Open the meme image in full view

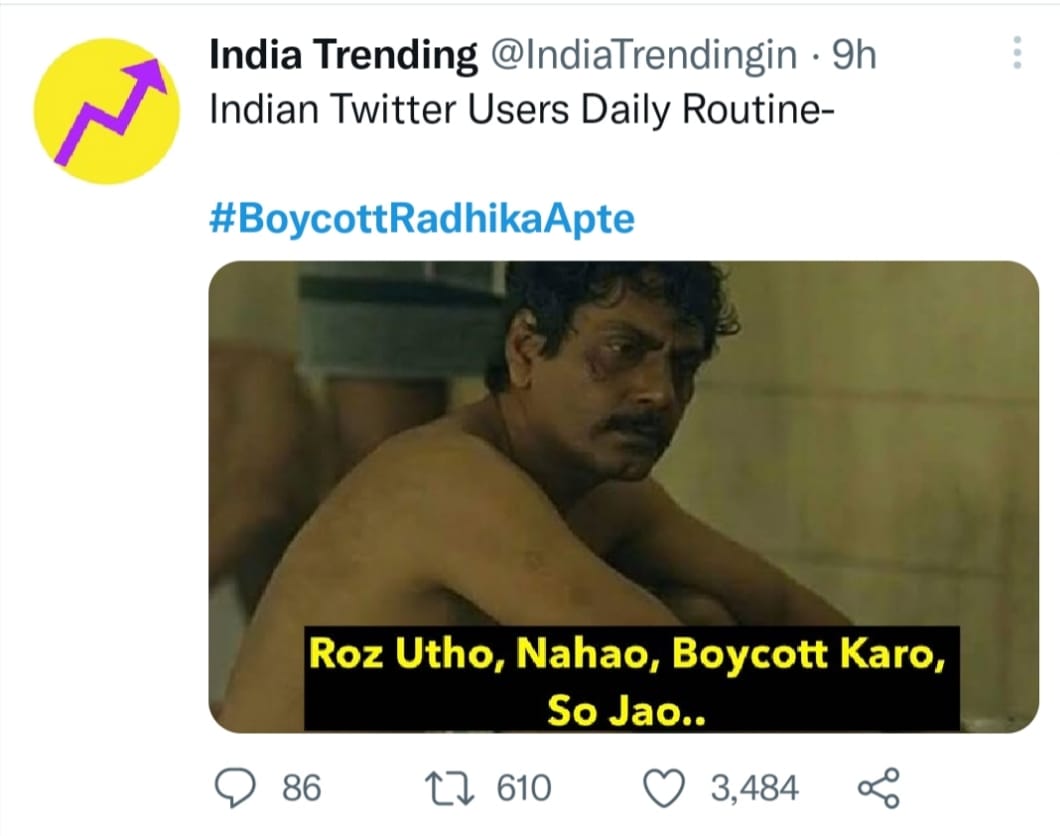point(624,450)
